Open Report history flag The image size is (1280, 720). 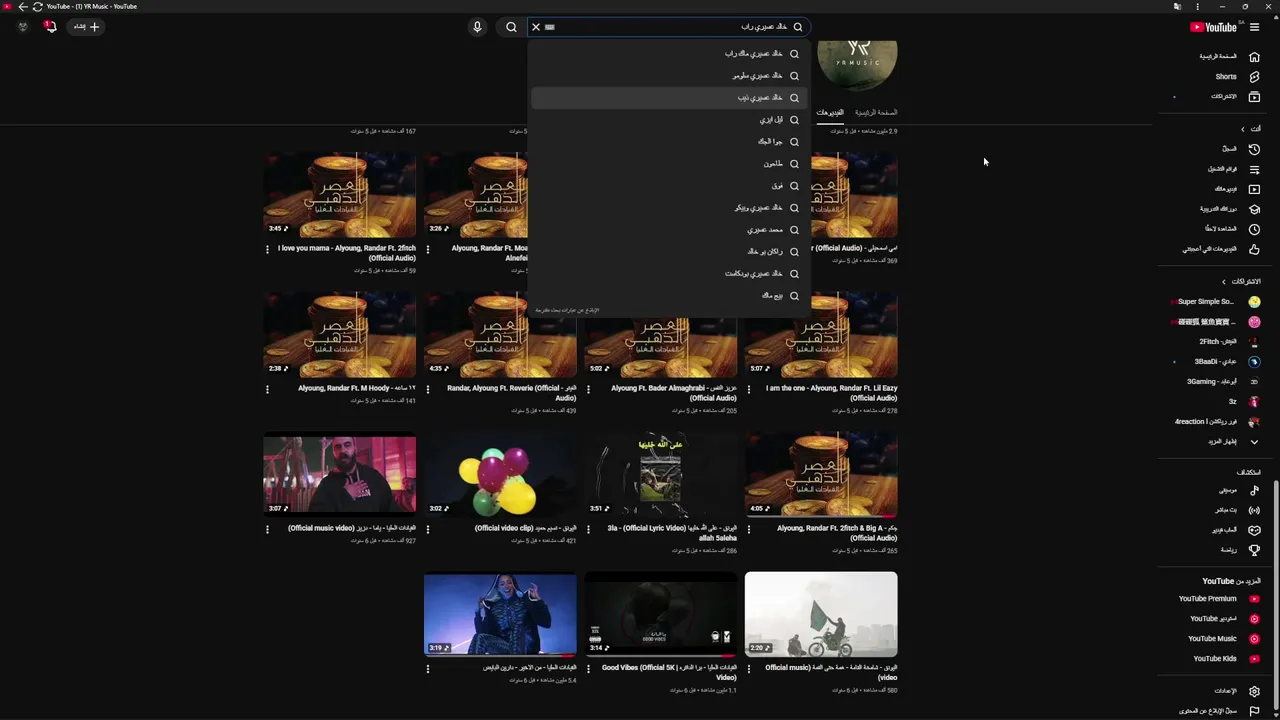[1254, 711]
